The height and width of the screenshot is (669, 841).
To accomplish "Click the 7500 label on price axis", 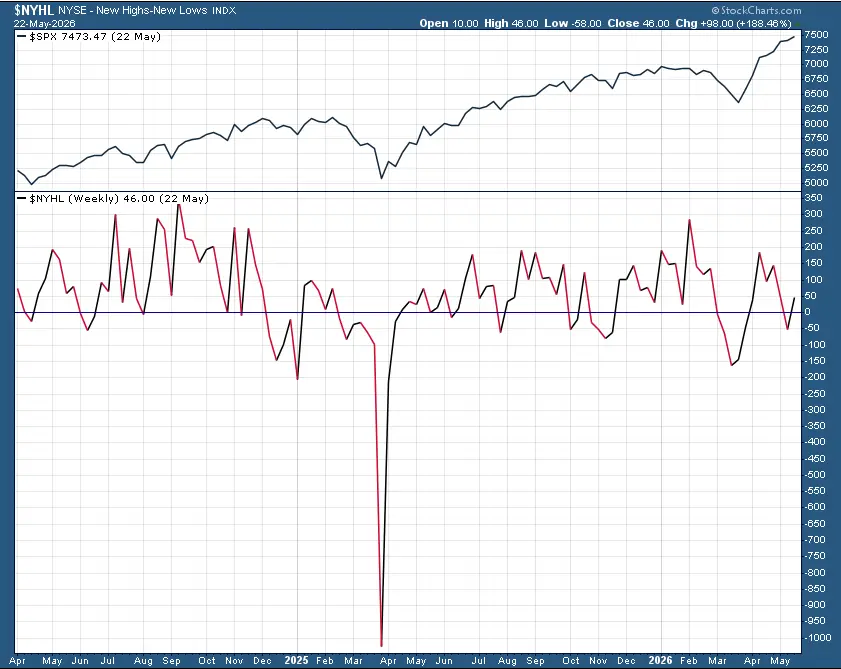I will point(816,34).
